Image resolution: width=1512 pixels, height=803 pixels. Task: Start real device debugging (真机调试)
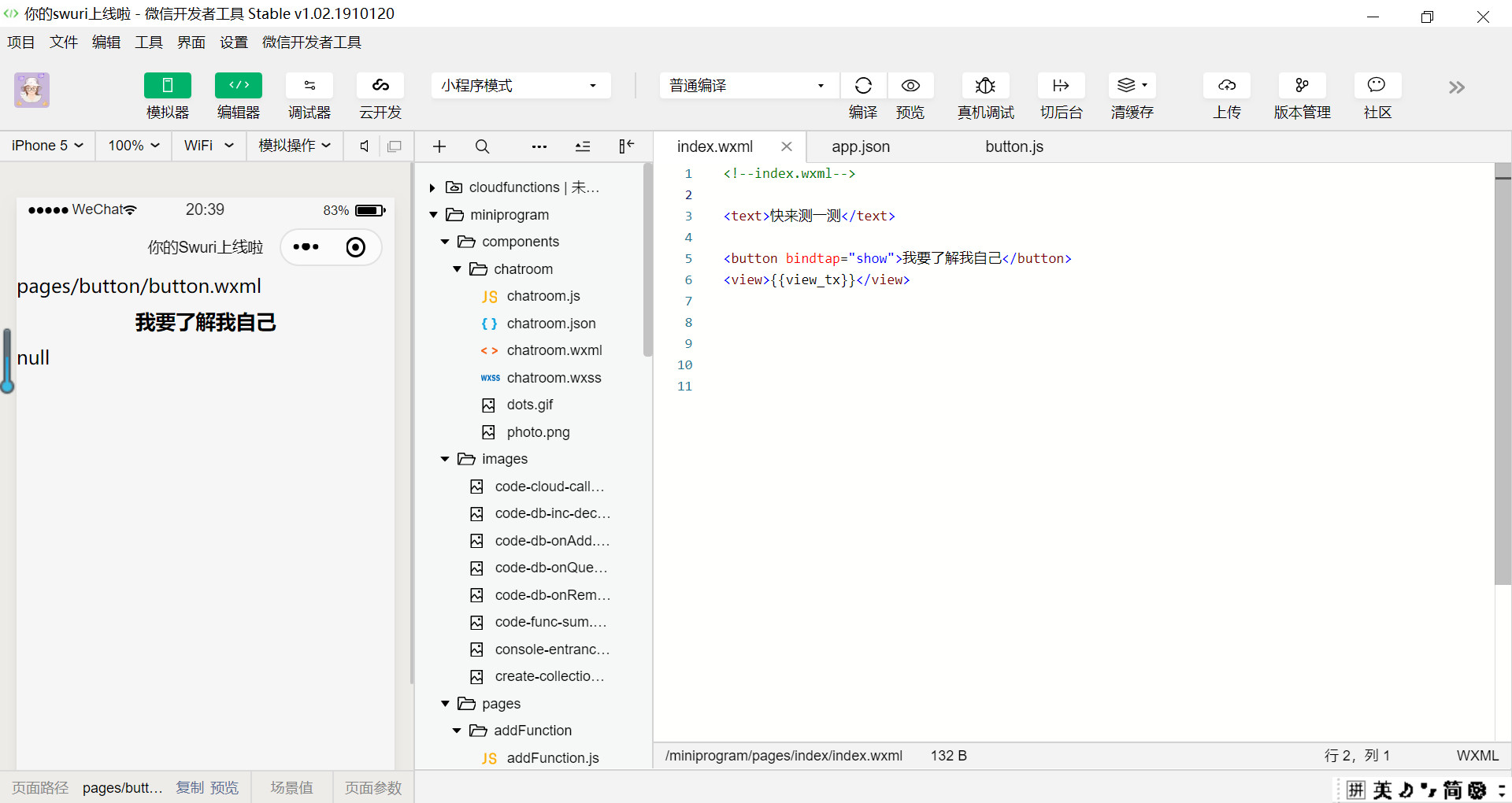pos(985,86)
